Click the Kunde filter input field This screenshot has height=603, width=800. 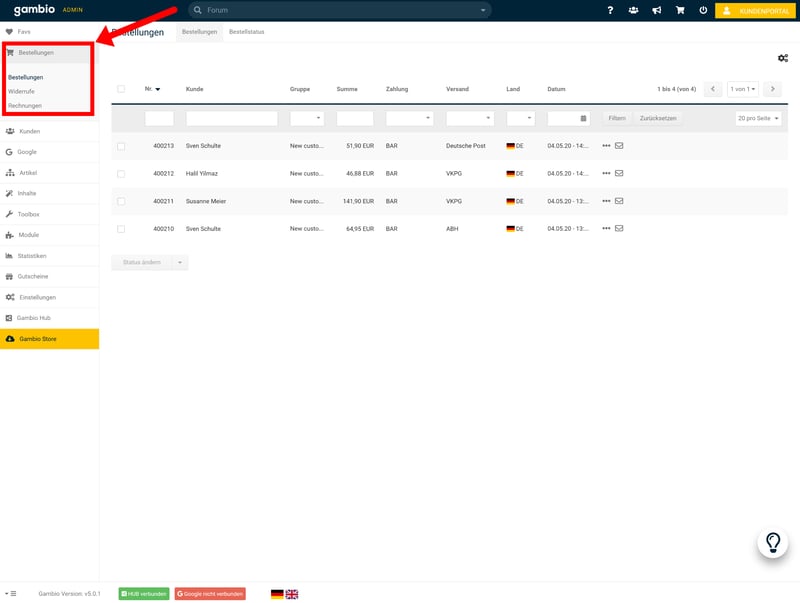pos(231,118)
